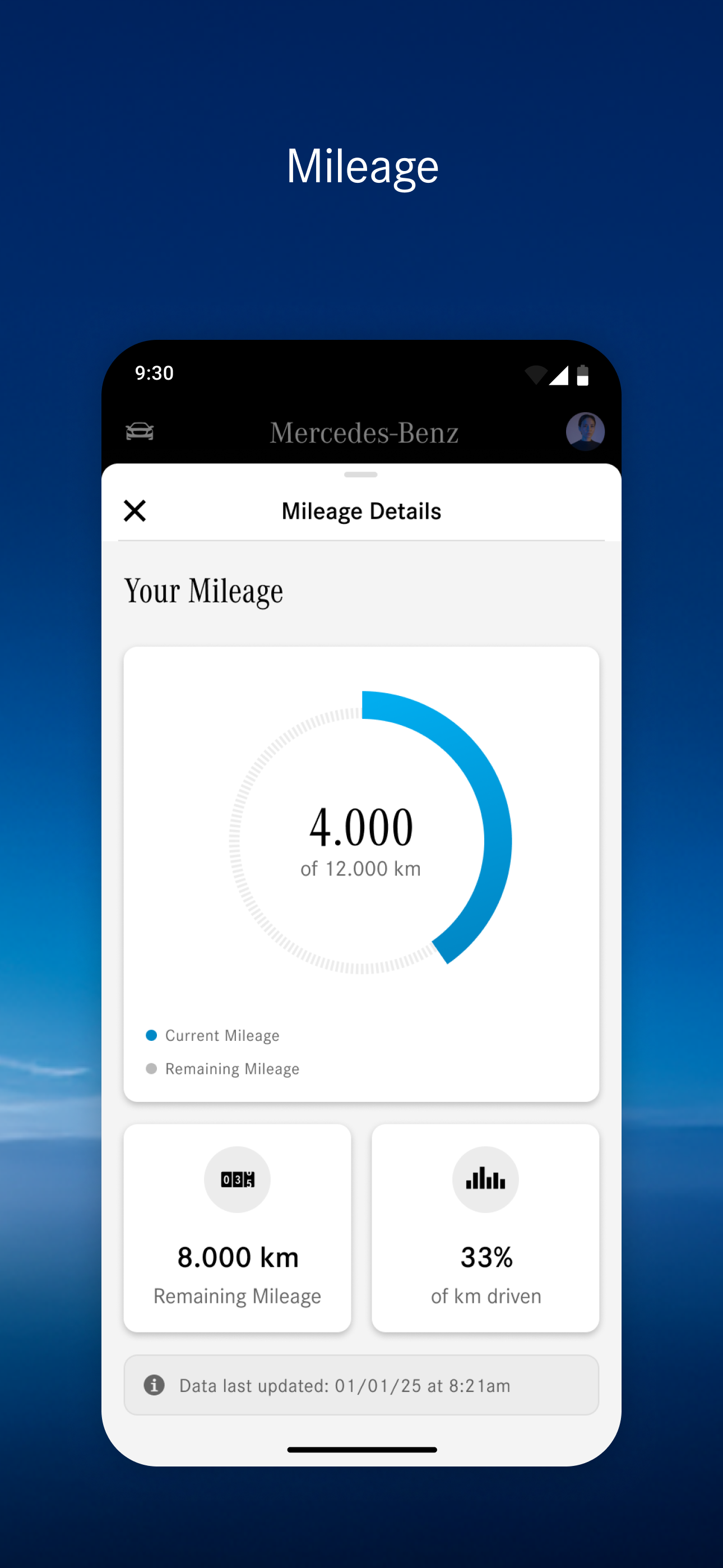Tap the Data last updated timestamp text
The image size is (723, 1568).
coord(345,1385)
